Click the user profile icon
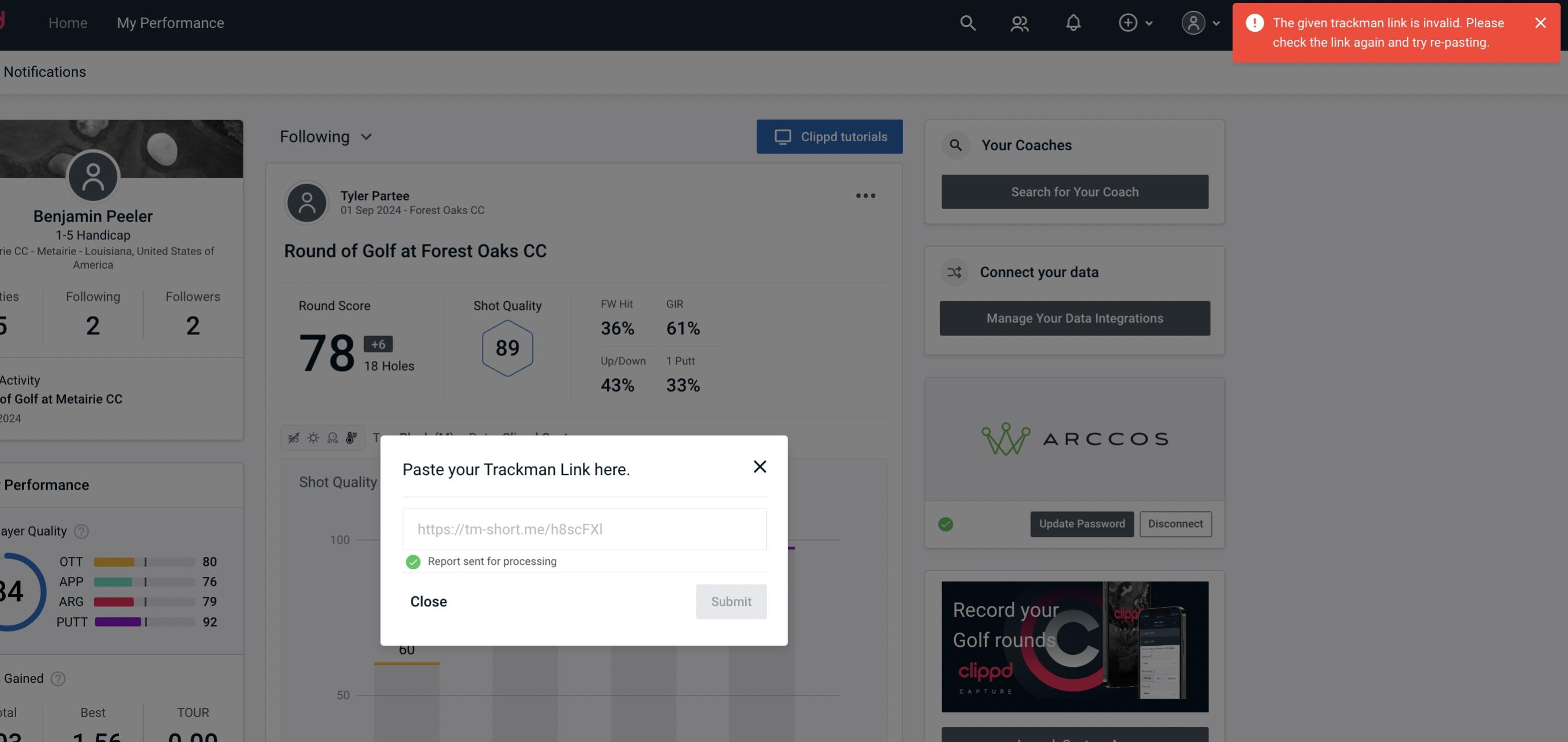 click(x=1193, y=22)
